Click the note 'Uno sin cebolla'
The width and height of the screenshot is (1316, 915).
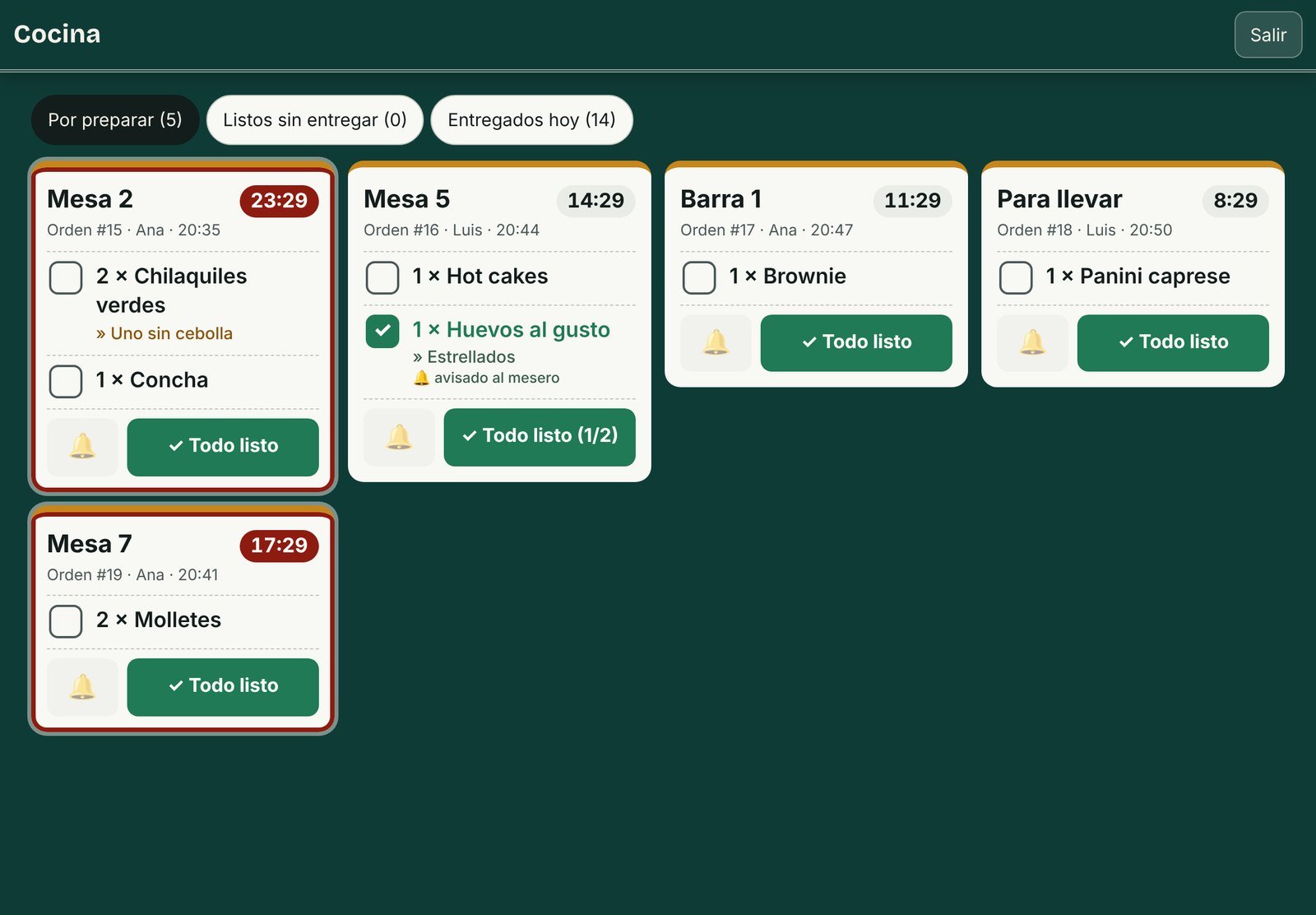(x=164, y=333)
